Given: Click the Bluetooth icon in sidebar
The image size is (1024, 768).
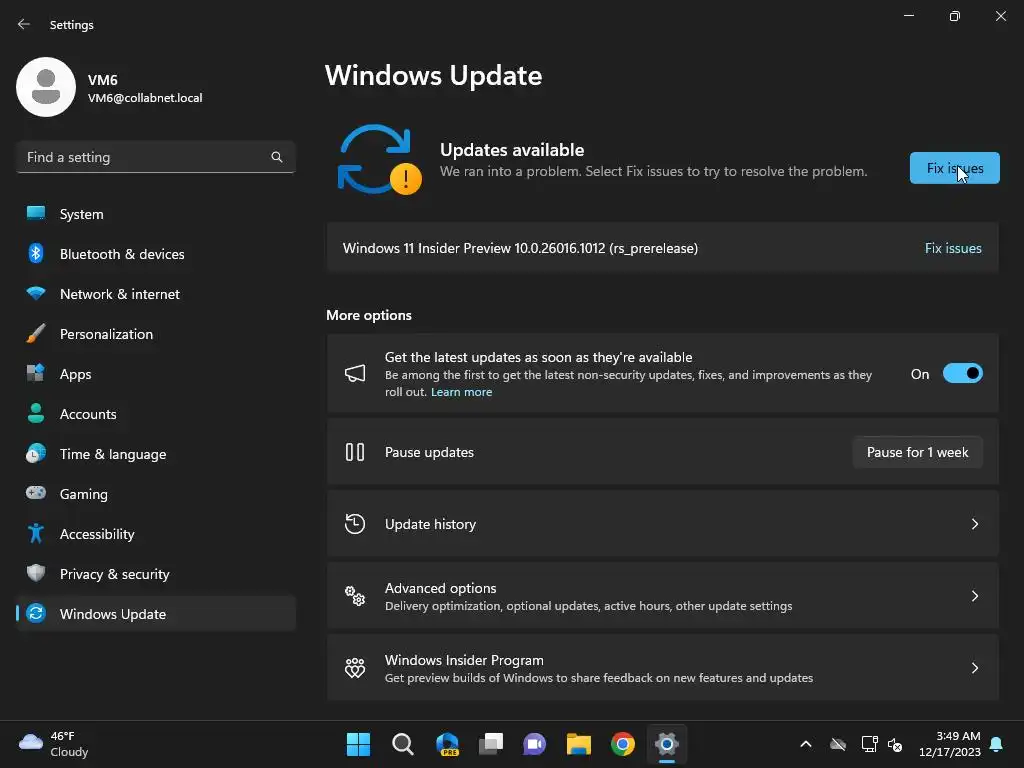Looking at the screenshot, I should pos(36,253).
